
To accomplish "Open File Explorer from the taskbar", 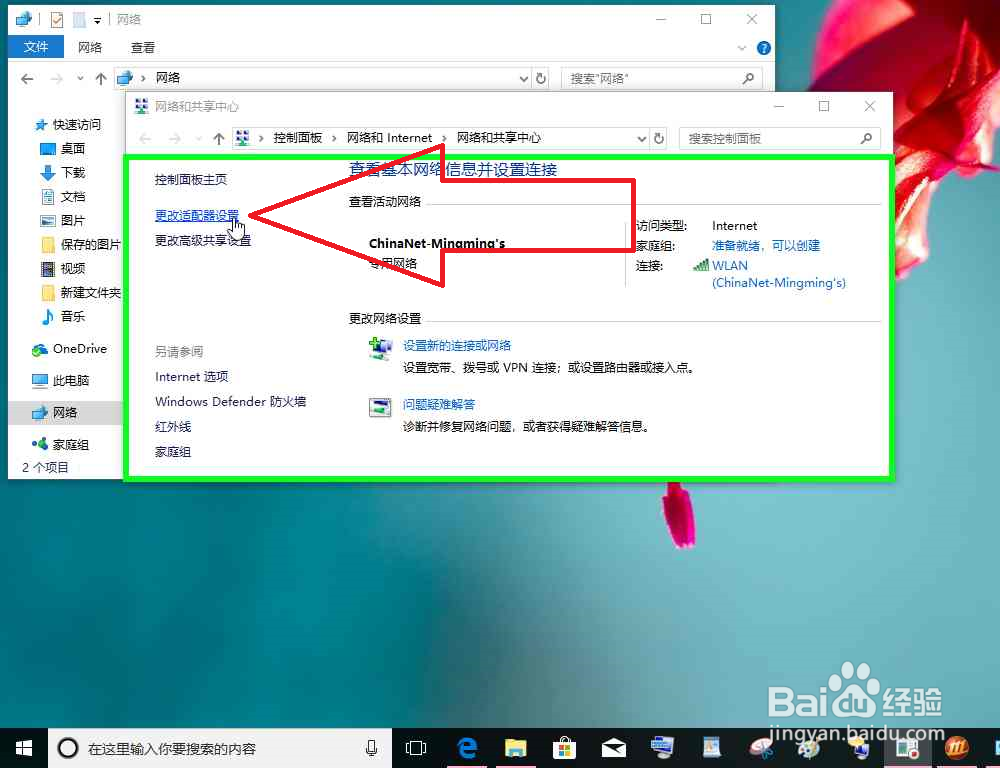I will [515, 747].
